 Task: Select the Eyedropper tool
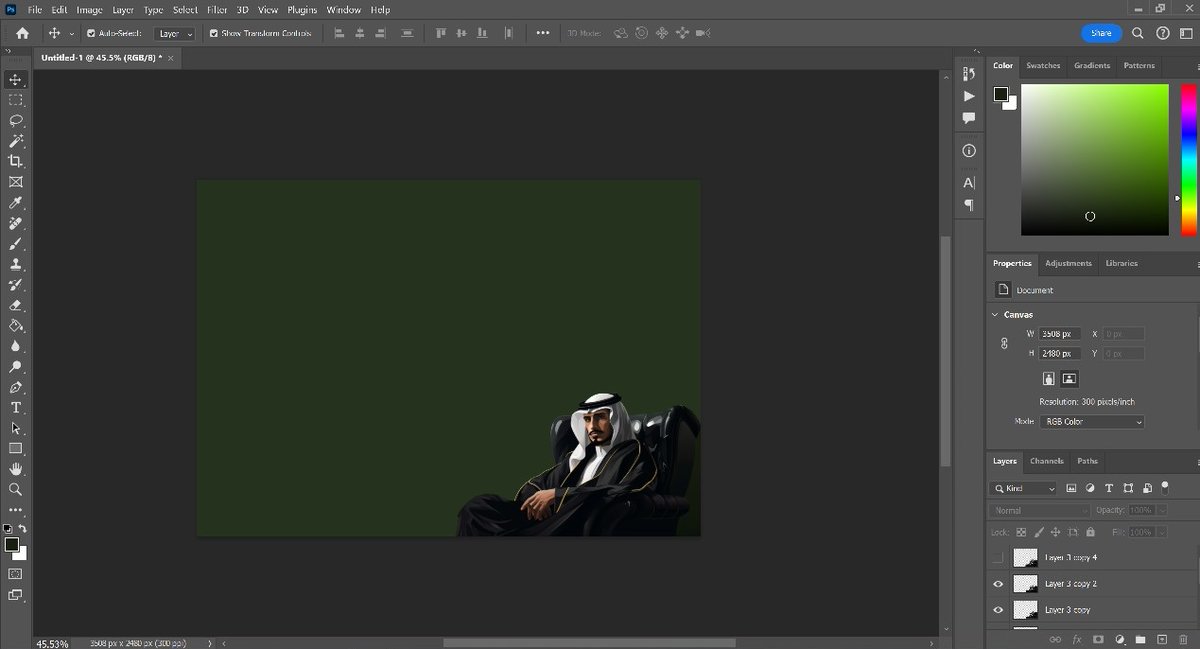pyautogui.click(x=16, y=202)
